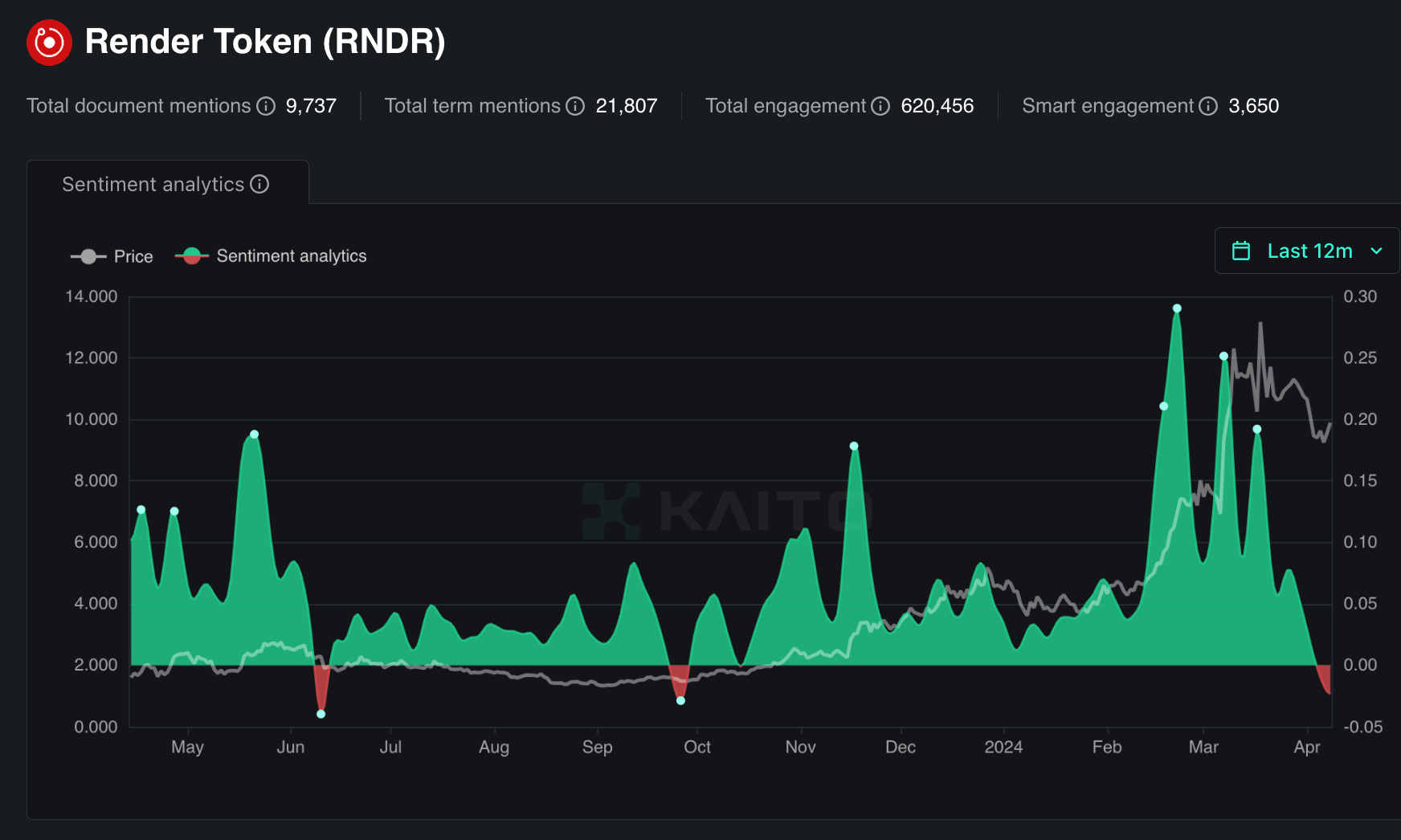Click the Apr label on the time axis
This screenshot has height=840, width=1401.
[1307, 747]
